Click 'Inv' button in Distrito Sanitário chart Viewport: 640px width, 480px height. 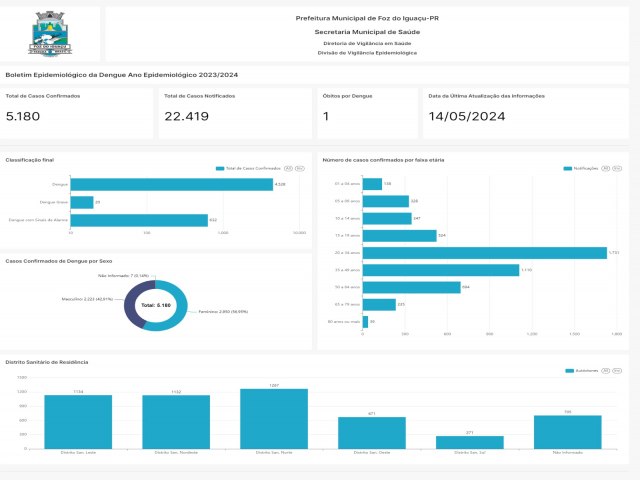tap(617, 371)
